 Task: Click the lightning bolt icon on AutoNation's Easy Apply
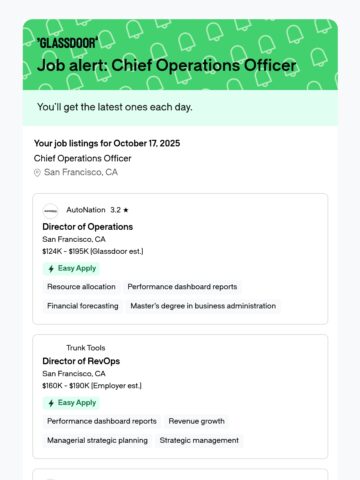(x=51, y=269)
